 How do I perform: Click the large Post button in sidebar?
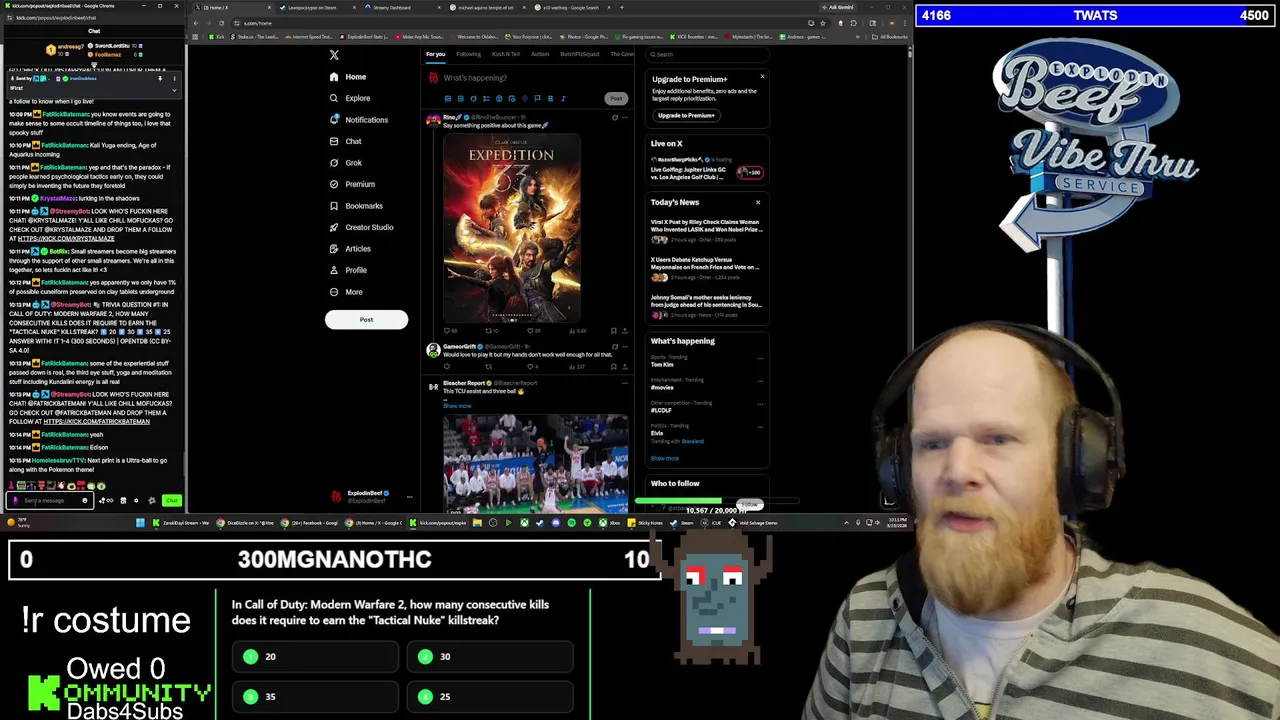click(x=366, y=320)
